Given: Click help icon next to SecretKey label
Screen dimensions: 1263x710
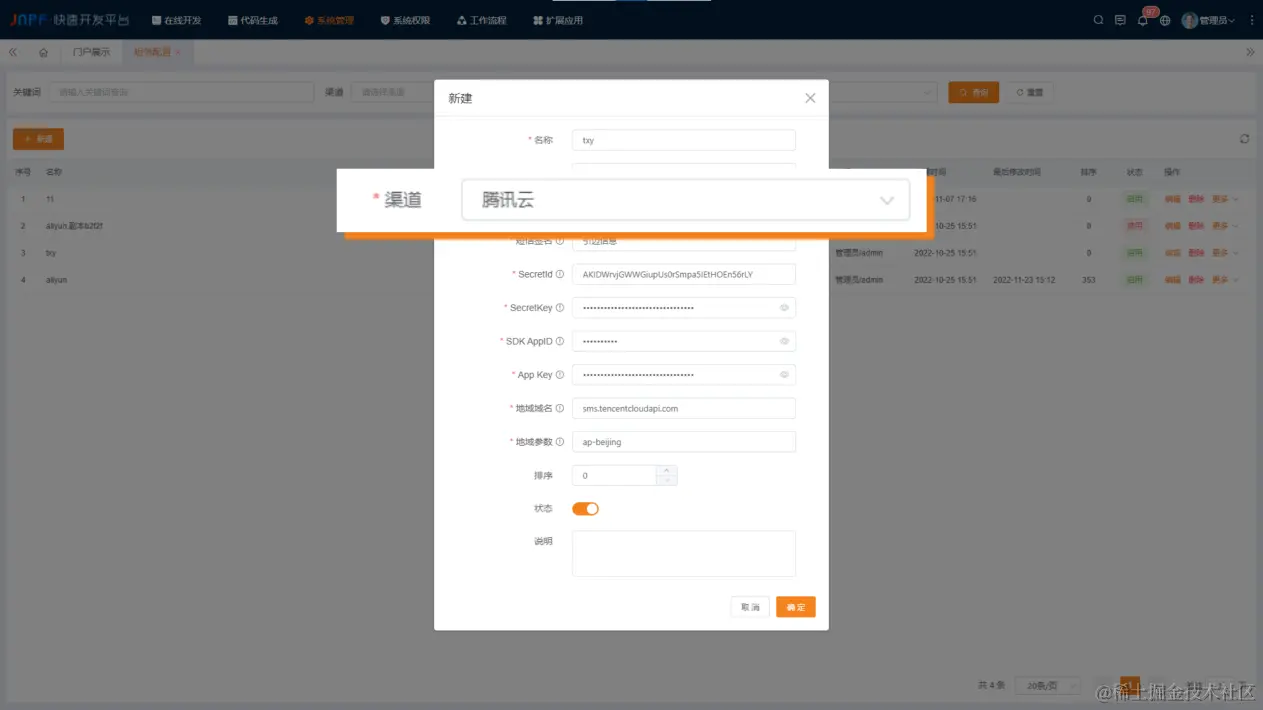Looking at the screenshot, I should [560, 308].
